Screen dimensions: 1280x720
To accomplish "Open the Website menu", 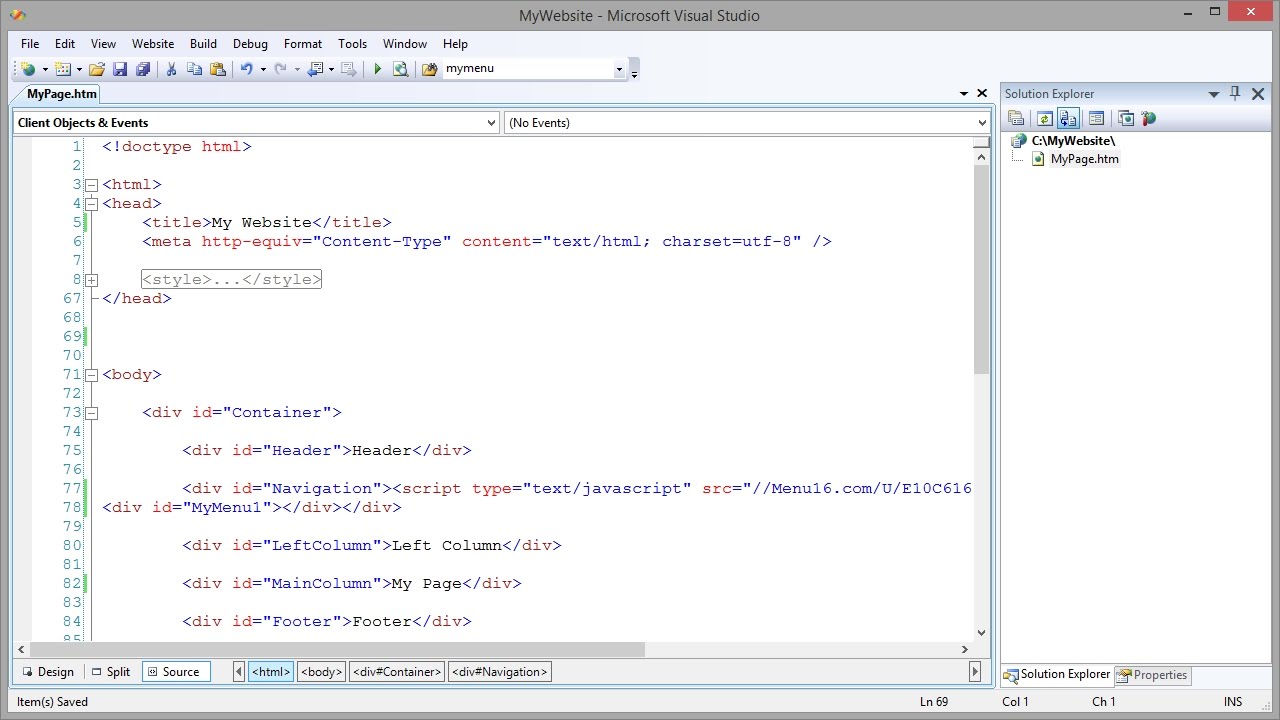I will point(153,44).
